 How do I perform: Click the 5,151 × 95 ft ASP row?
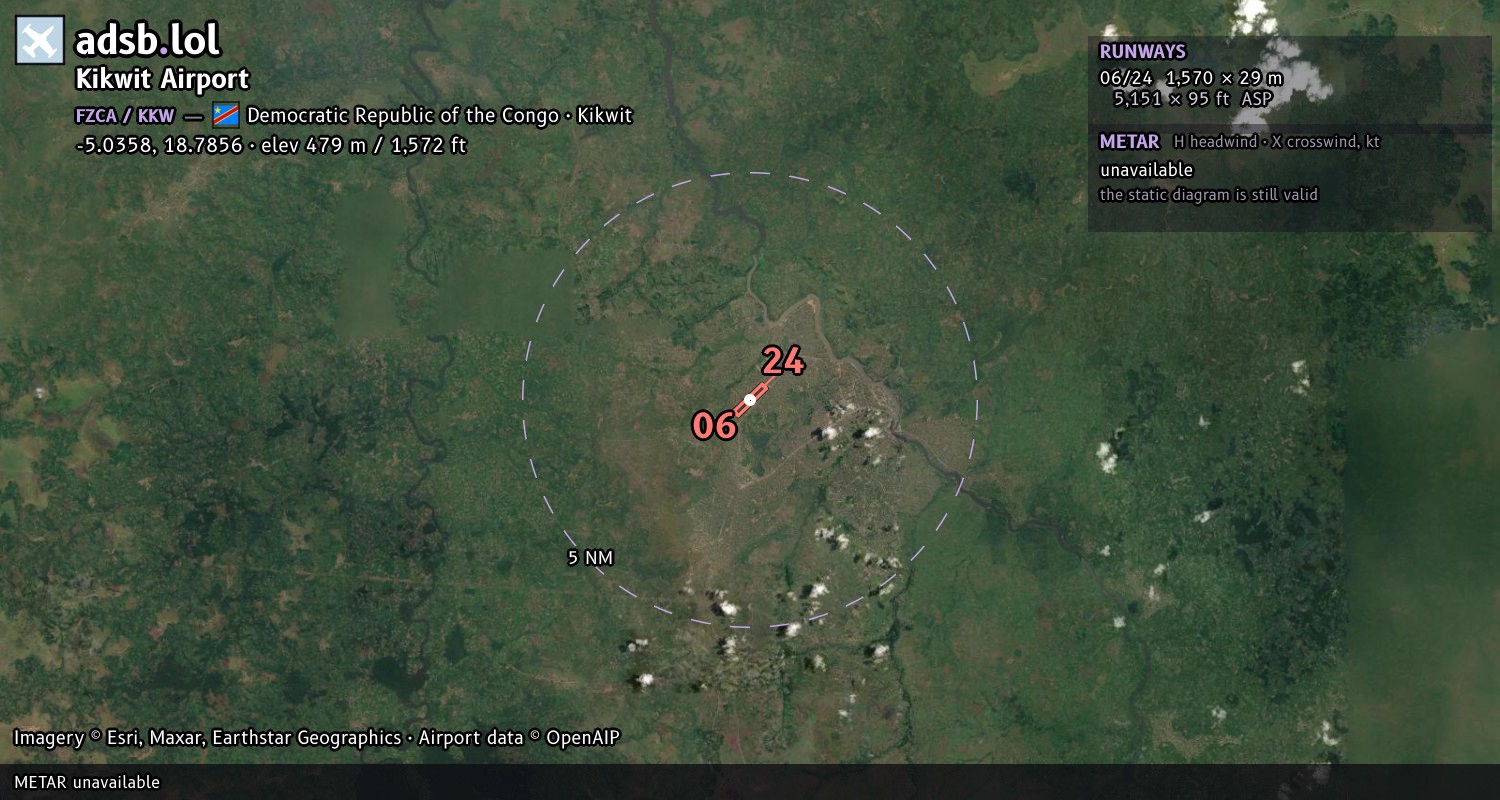point(1193,99)
